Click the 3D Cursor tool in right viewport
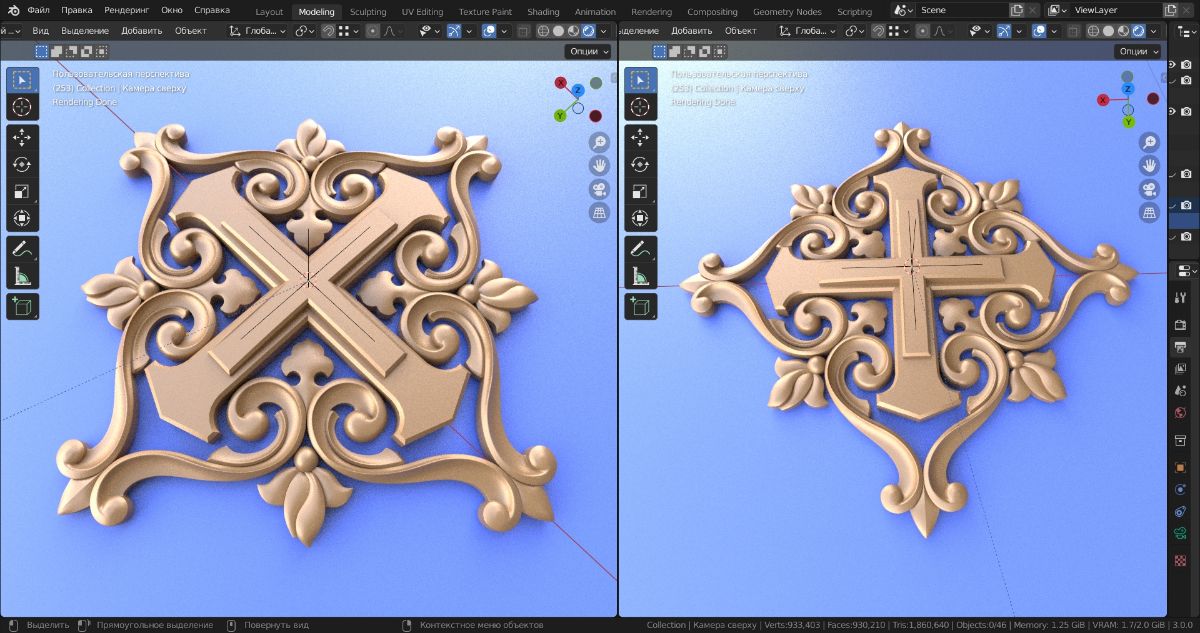 tap(640, 107)
